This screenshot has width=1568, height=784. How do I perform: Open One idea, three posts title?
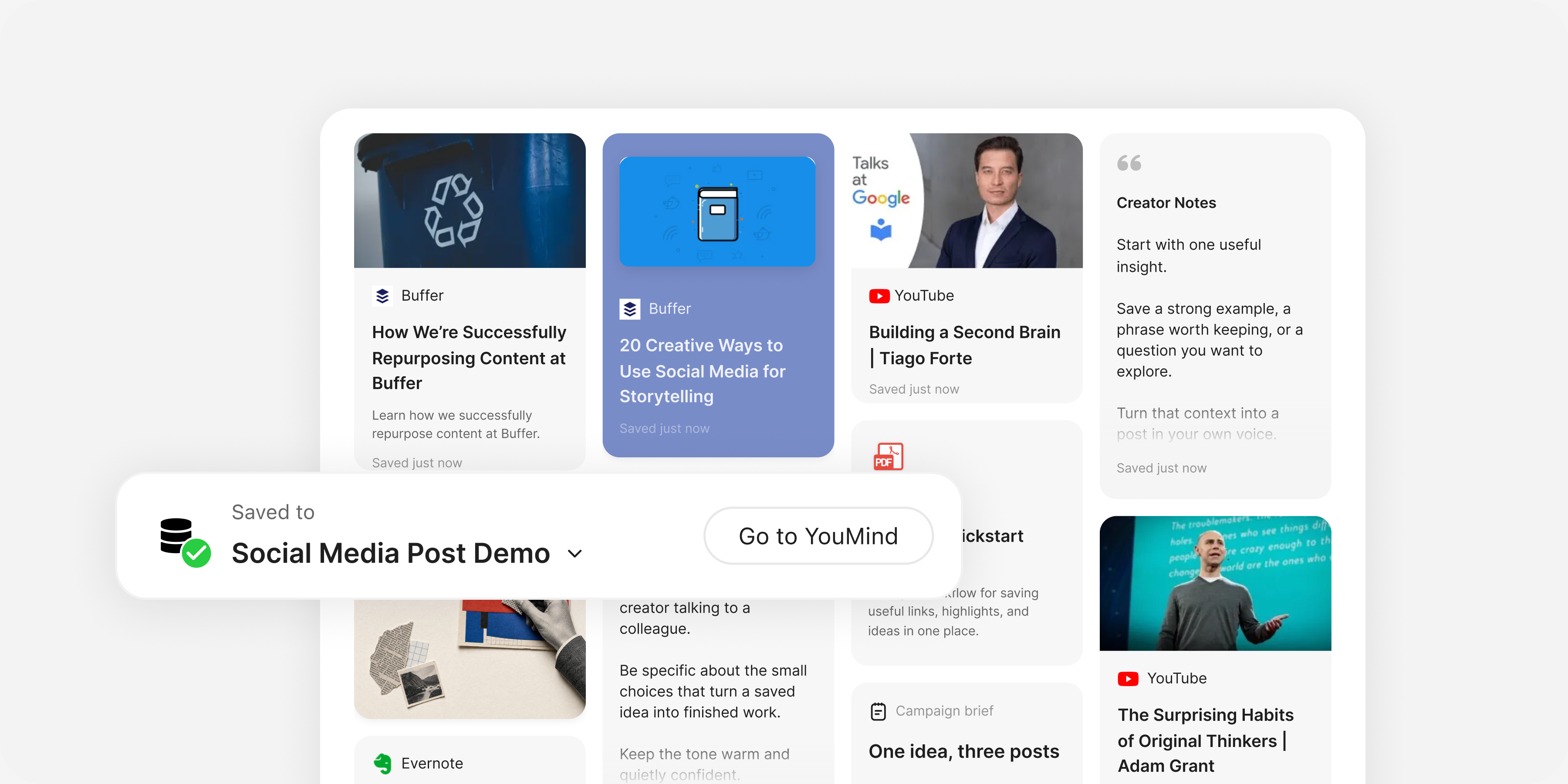tap(963, 752)
